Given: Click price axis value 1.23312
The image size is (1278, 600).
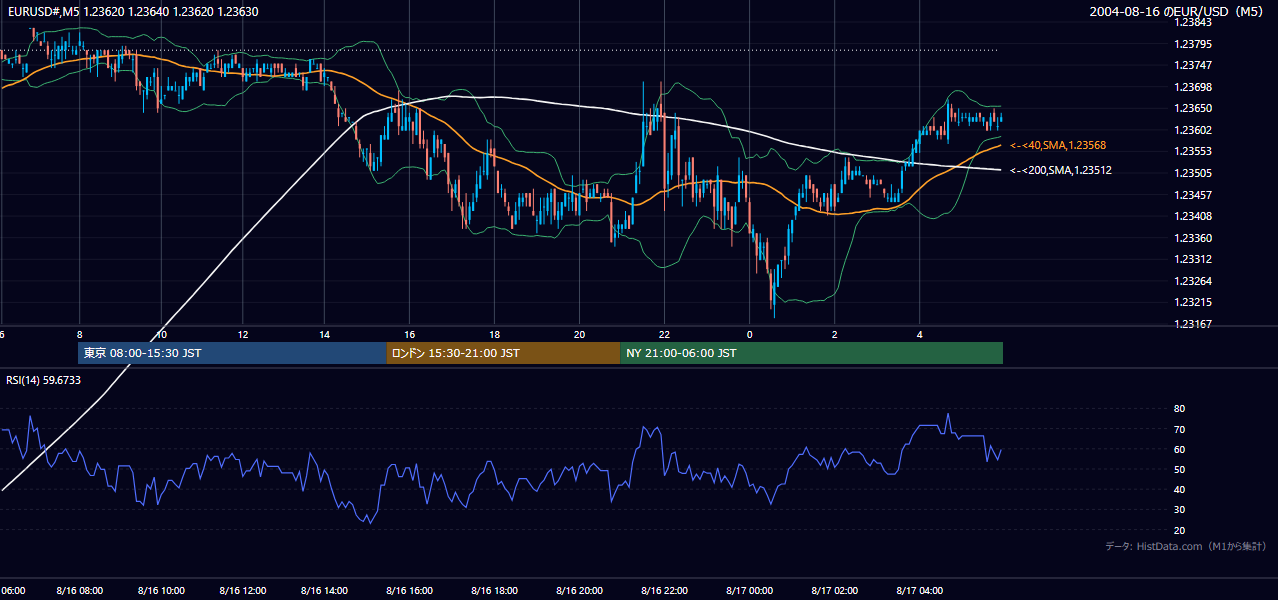Looking at the screenshot, I should click(1192, 259).
